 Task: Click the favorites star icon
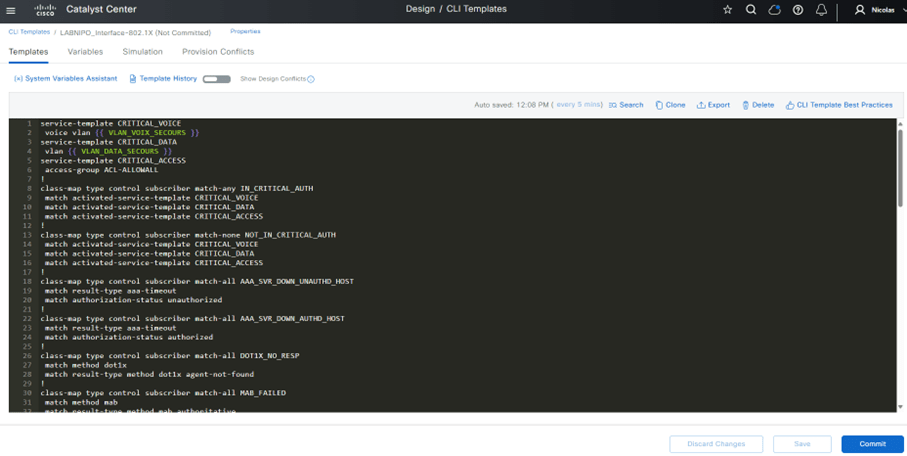pyautogui.click(x=727, y=10)
